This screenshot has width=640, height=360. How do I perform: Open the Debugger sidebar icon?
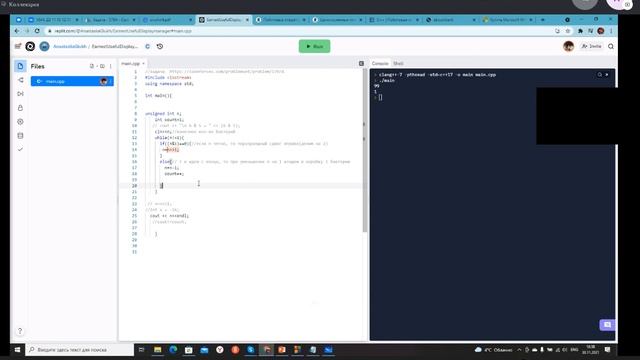click(20, 94)
